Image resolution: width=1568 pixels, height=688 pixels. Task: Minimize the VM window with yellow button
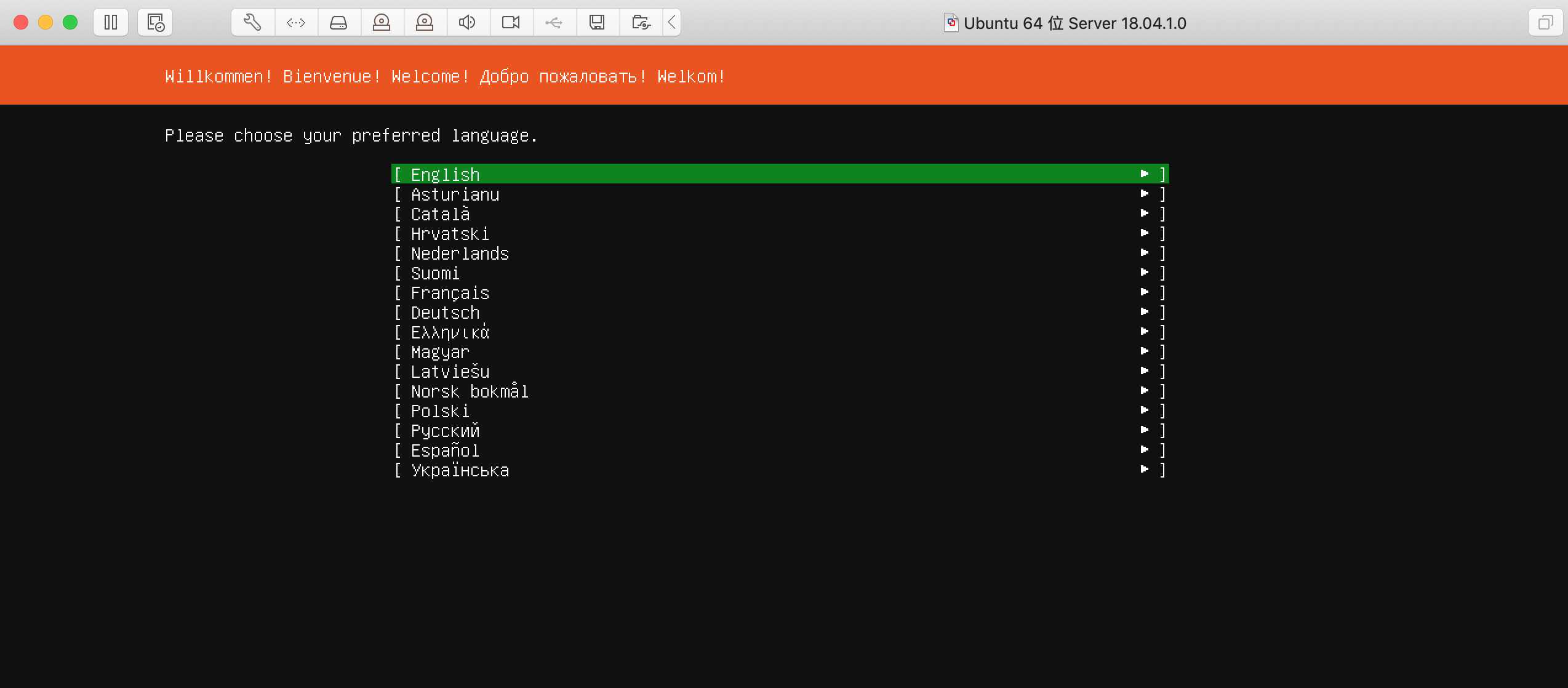point(46,23)
